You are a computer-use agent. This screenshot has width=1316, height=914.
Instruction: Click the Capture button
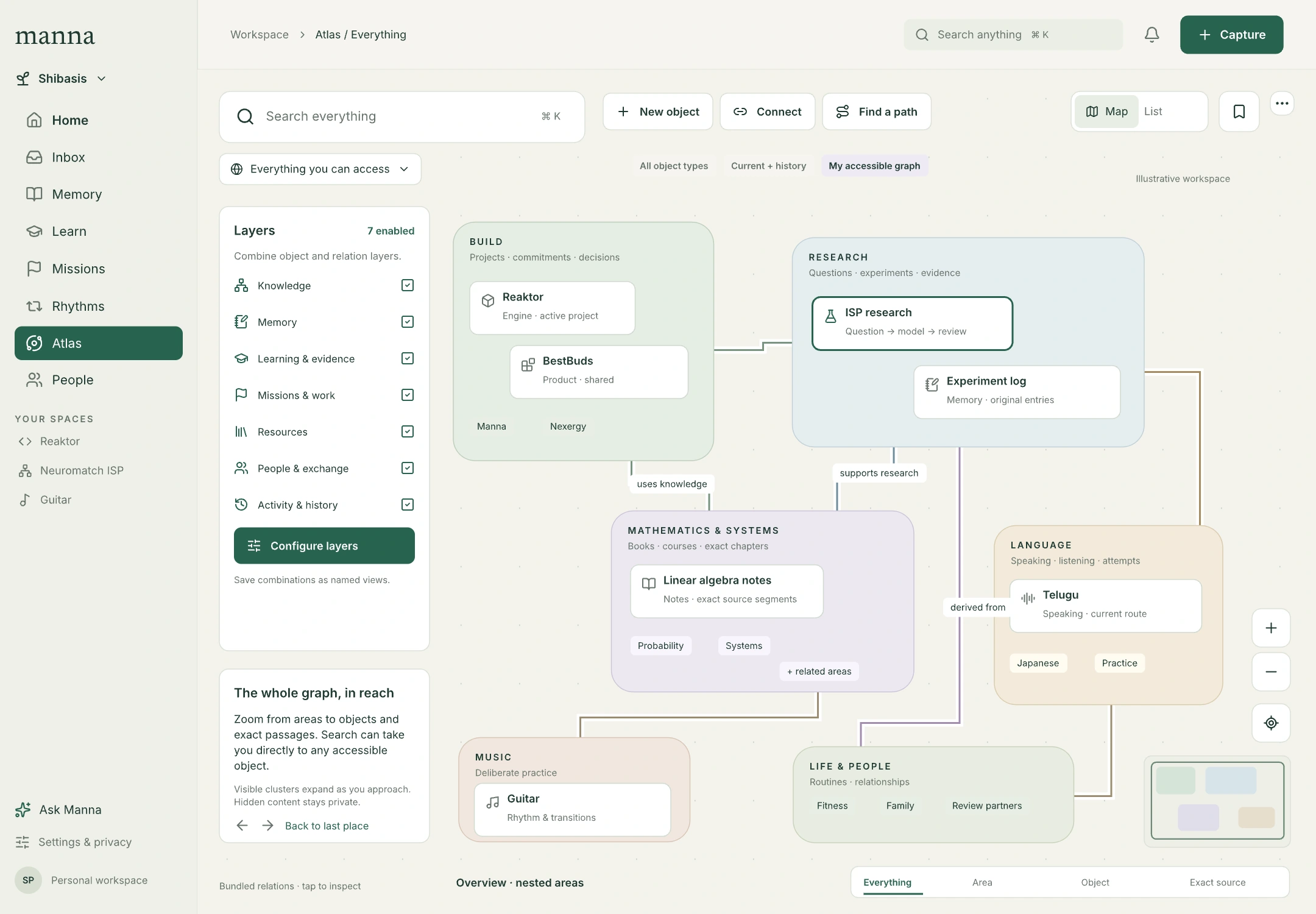click(x=1231, y=35)
